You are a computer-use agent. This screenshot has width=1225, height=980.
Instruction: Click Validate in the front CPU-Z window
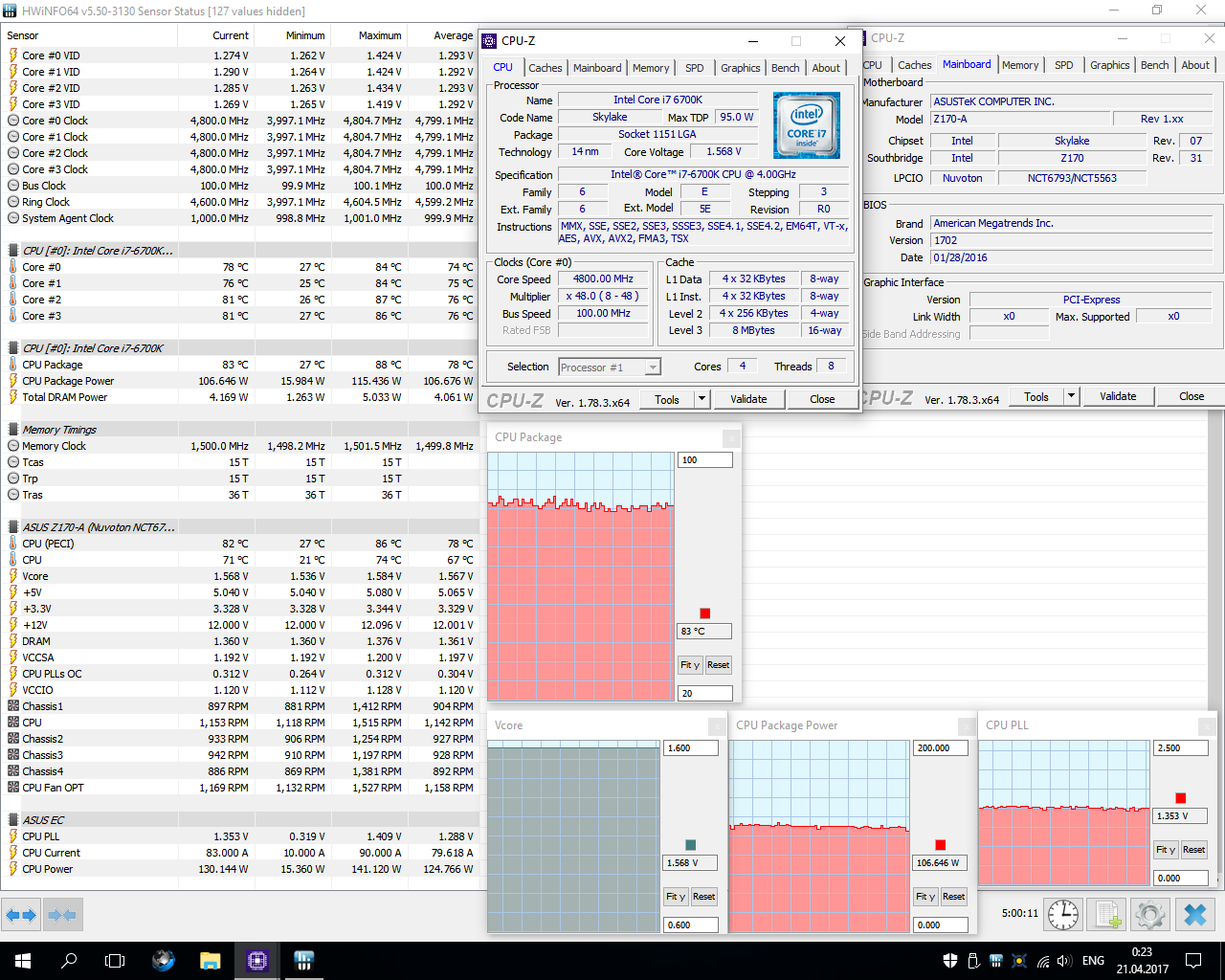pos(748,399)
